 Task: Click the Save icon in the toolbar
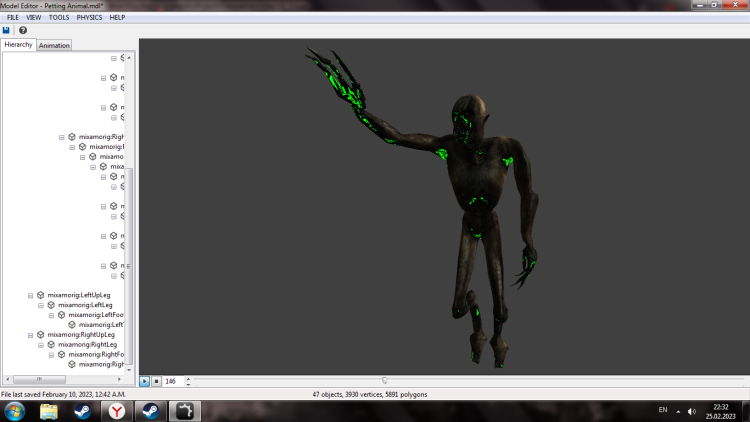[x=6, y=30]
